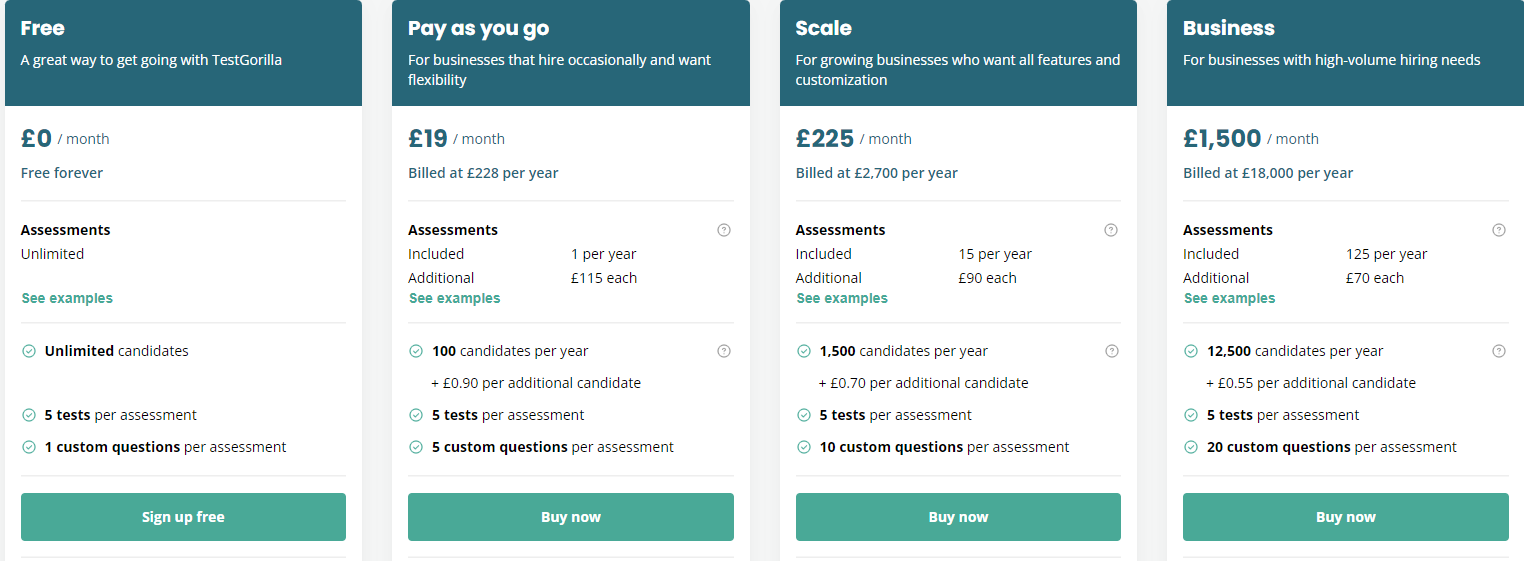
Task: Click Buy now for the Business plan
Action: click(x=1345, y=517)
